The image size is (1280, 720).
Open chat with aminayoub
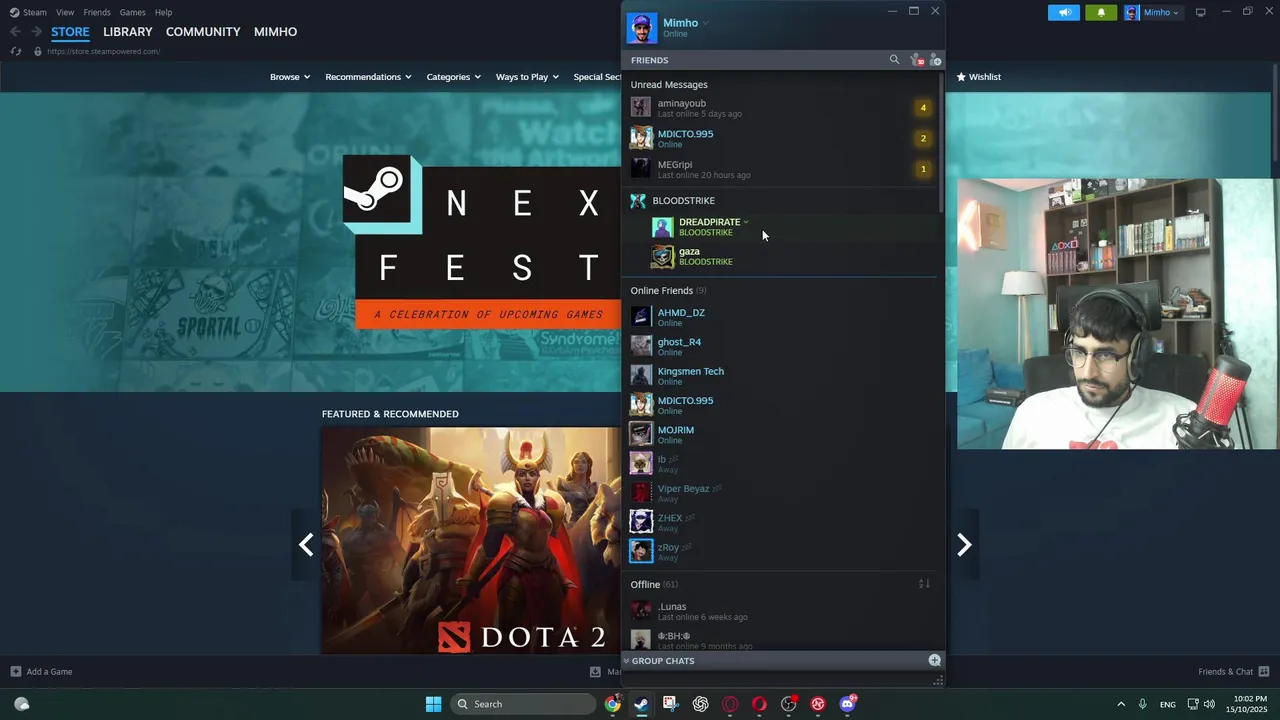click(x=780, y=108)
